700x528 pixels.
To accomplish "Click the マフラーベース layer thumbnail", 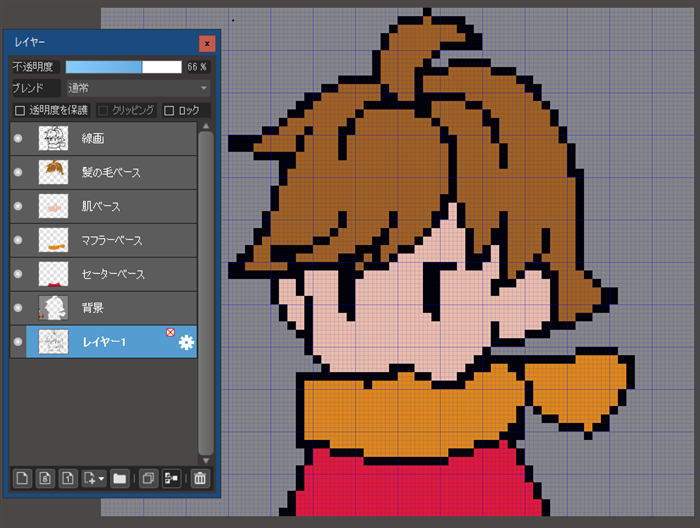I will tap(54, 240).
